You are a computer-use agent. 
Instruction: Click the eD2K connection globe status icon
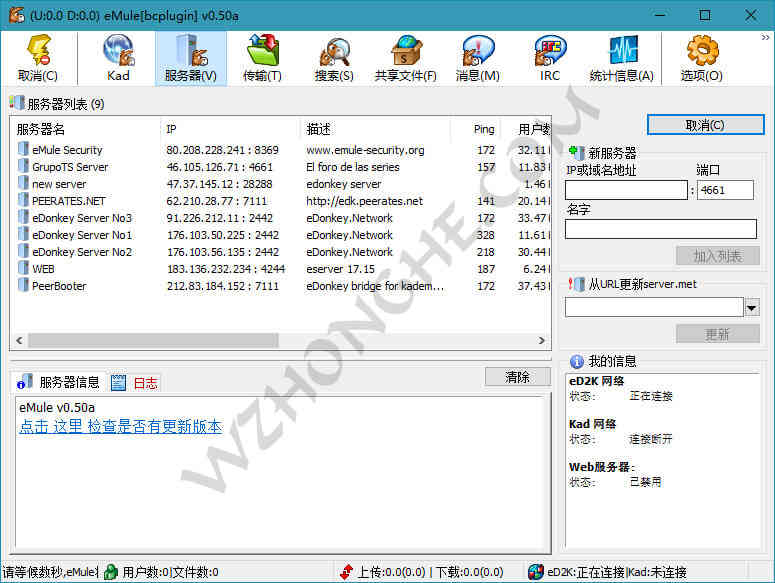click(535, 572)
